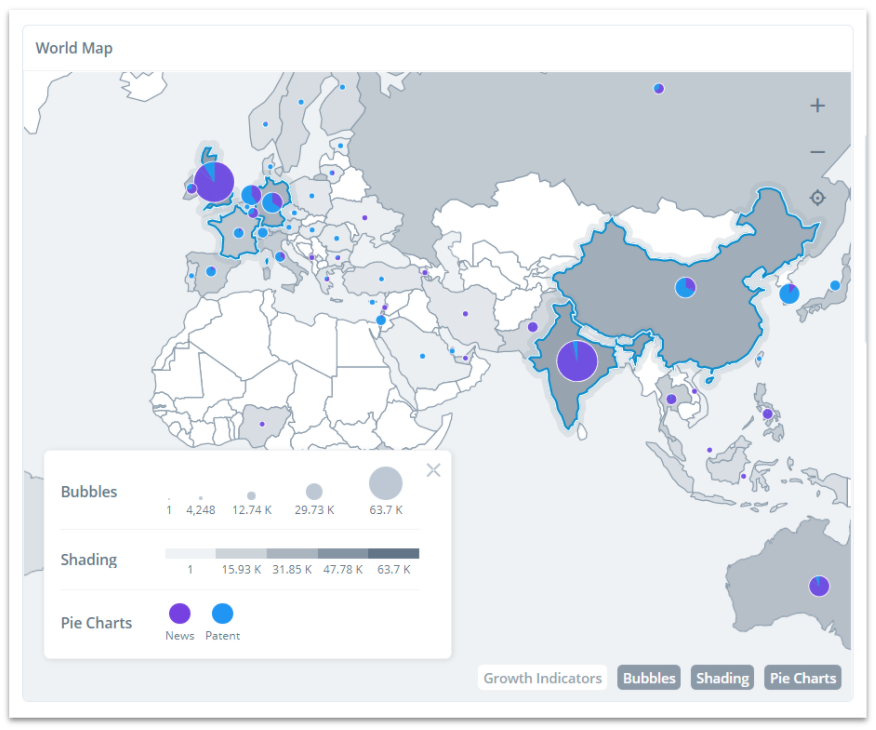Screen dimensions: 876x730
Task: Click the blue Patent legend swatch
Action: coord(222,614)
